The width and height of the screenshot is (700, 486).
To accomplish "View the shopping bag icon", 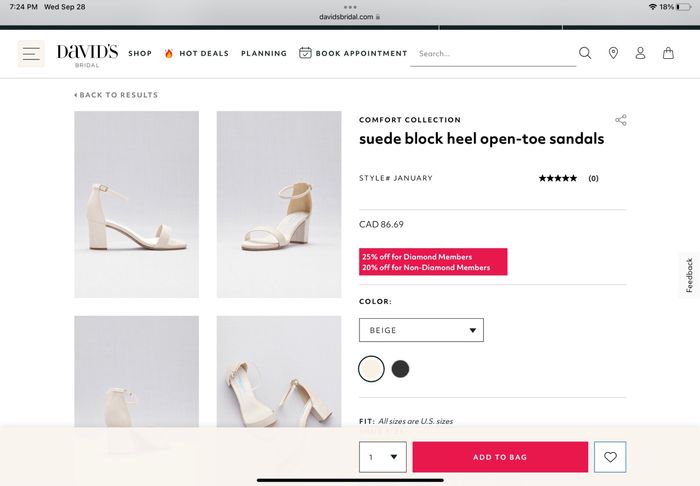I will tap(668, 53).
